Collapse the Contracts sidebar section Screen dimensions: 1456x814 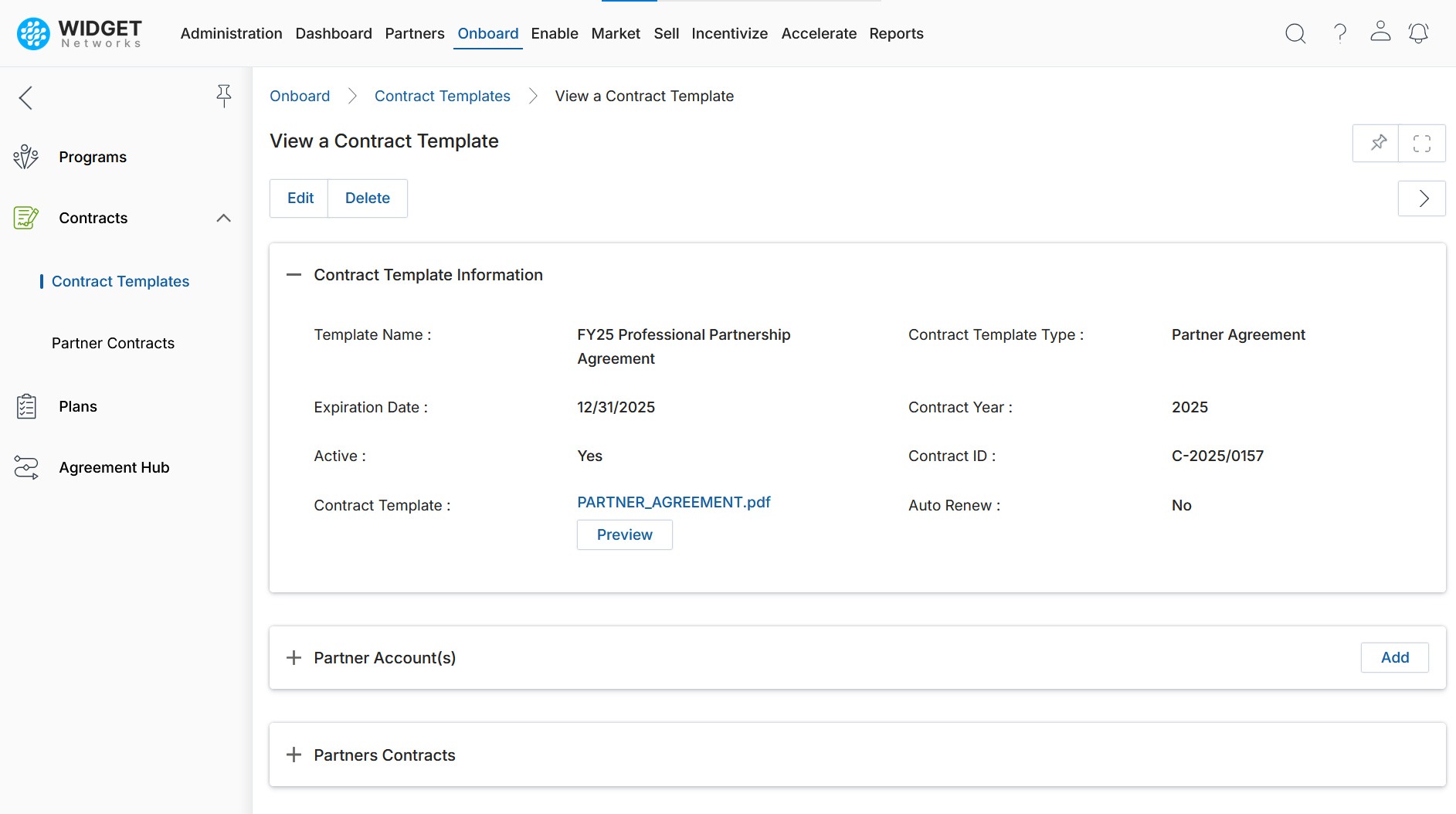tap(223, 219)
